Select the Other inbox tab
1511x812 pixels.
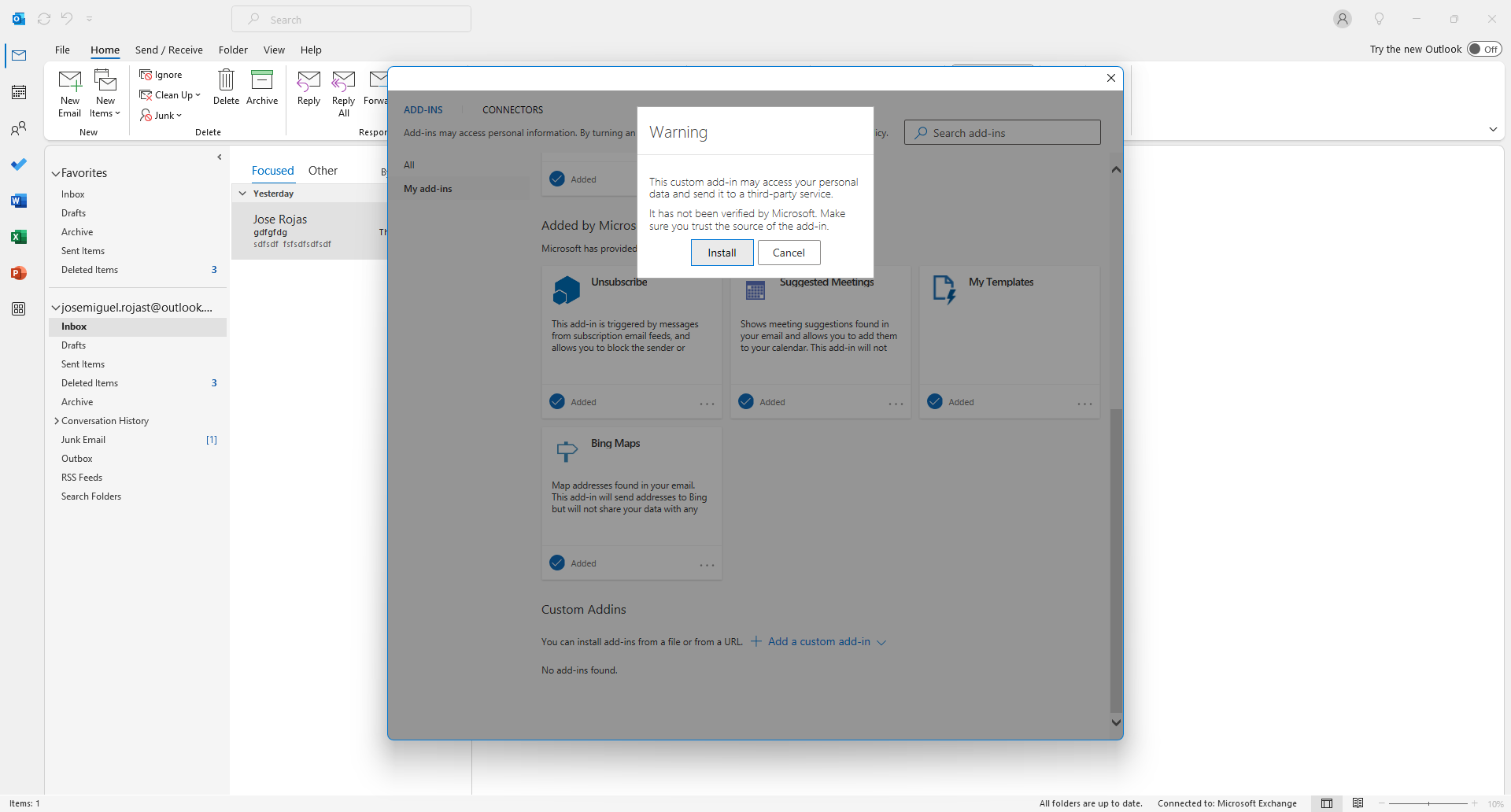pos(323,171)
